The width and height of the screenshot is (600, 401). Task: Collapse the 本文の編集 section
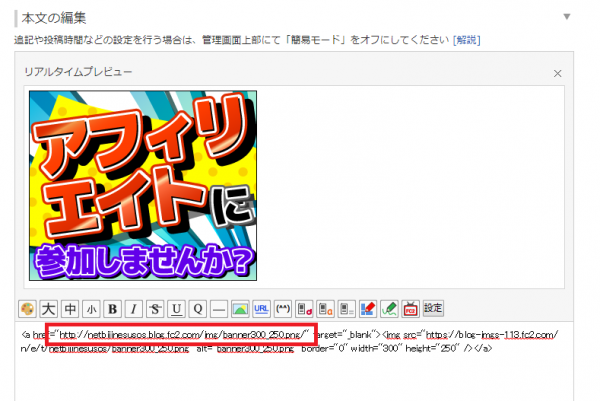point(567,16)
